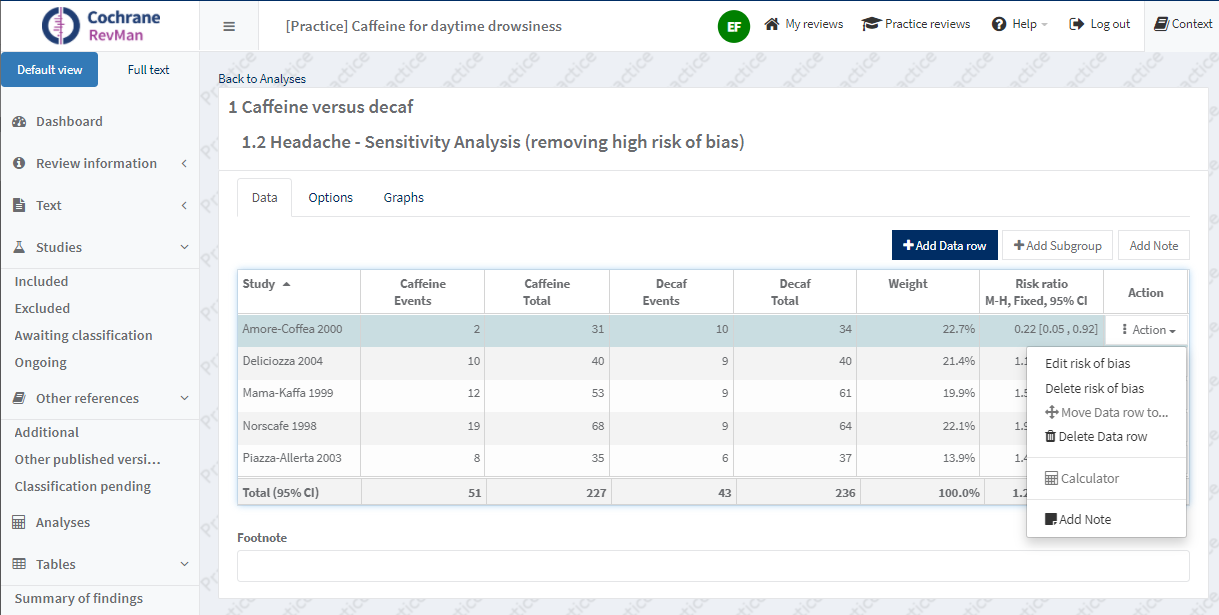Open Practice reviews
This screenshot has width=1219, height=615.
(x=916, y=24)
